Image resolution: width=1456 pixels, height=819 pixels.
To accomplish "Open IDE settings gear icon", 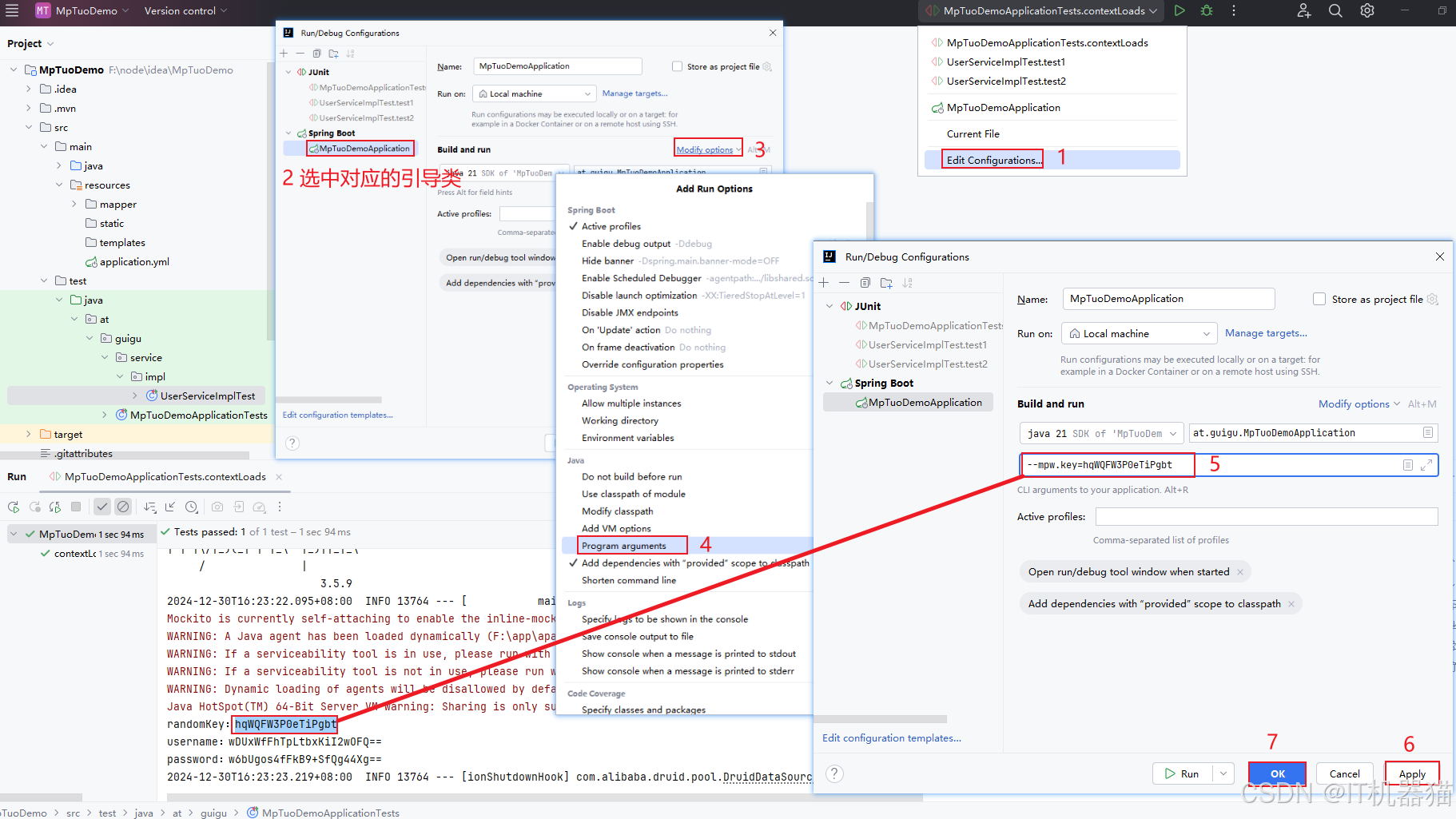I will click(x=1367, y=10).
